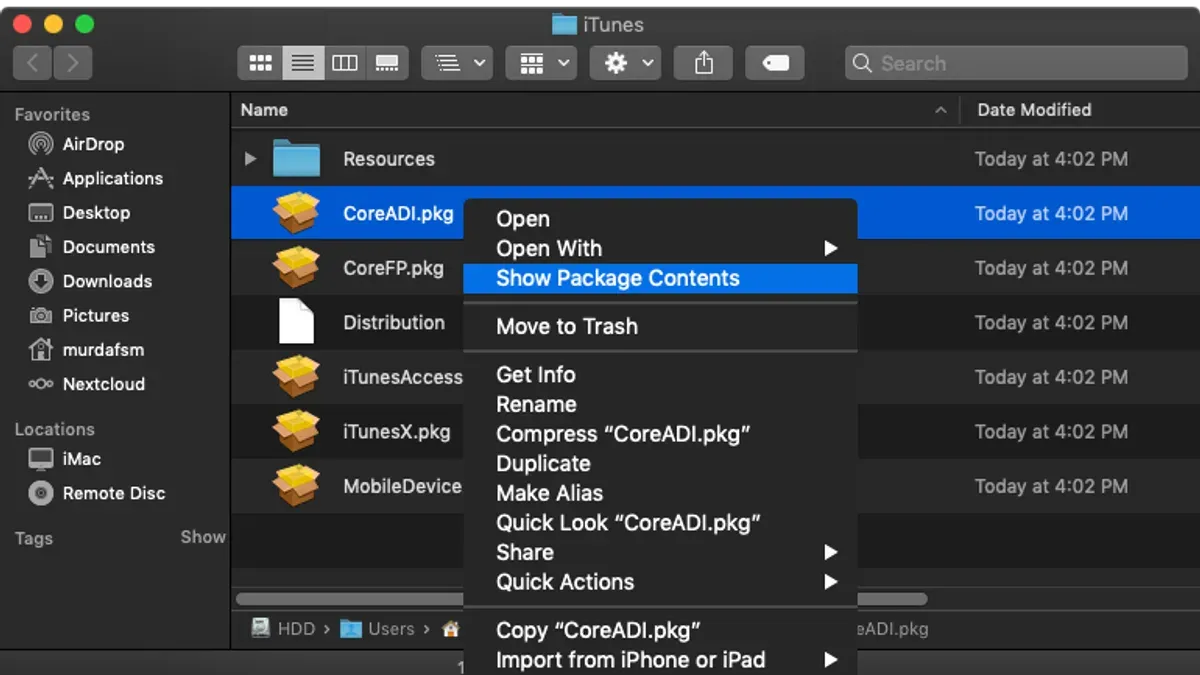Screen dimensions: 1200x675
Task: Click into the Search field
Action: 1015,63
